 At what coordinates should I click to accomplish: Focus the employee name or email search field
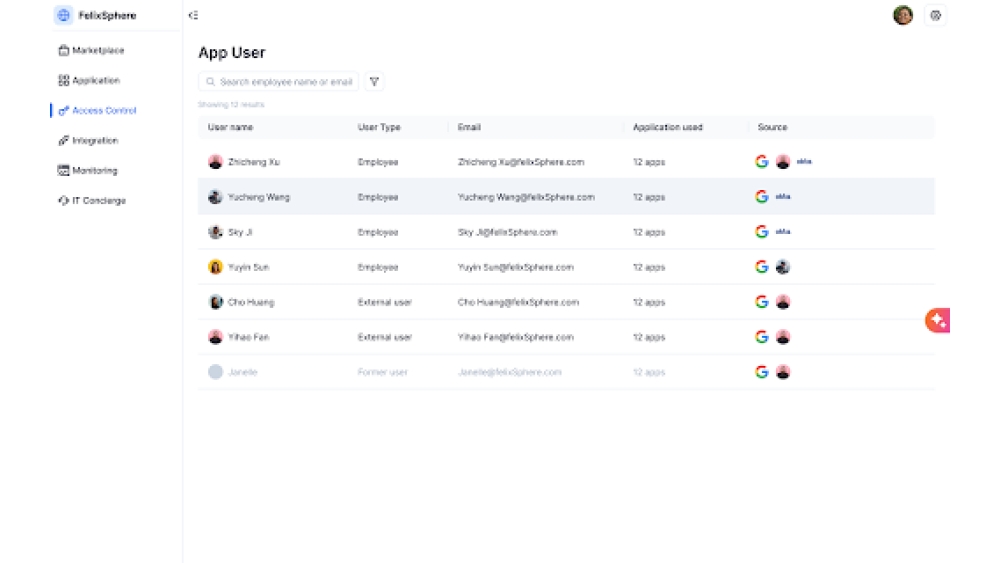pos(279,82)
